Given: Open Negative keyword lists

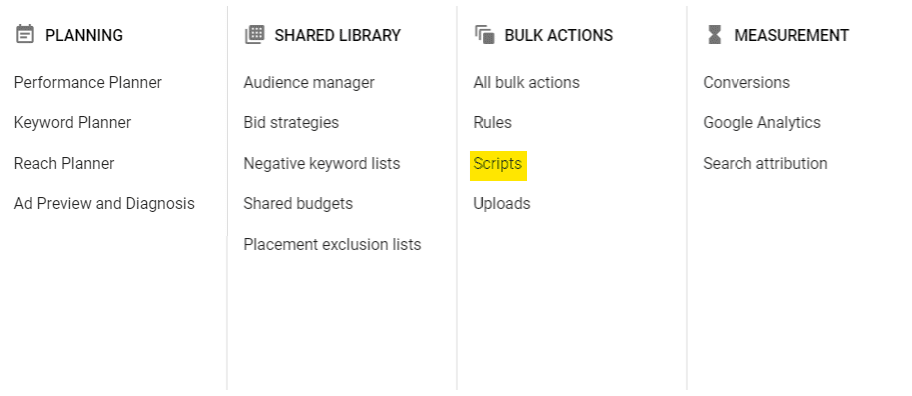Looking at the screenshot, I should tap(322, 163).
